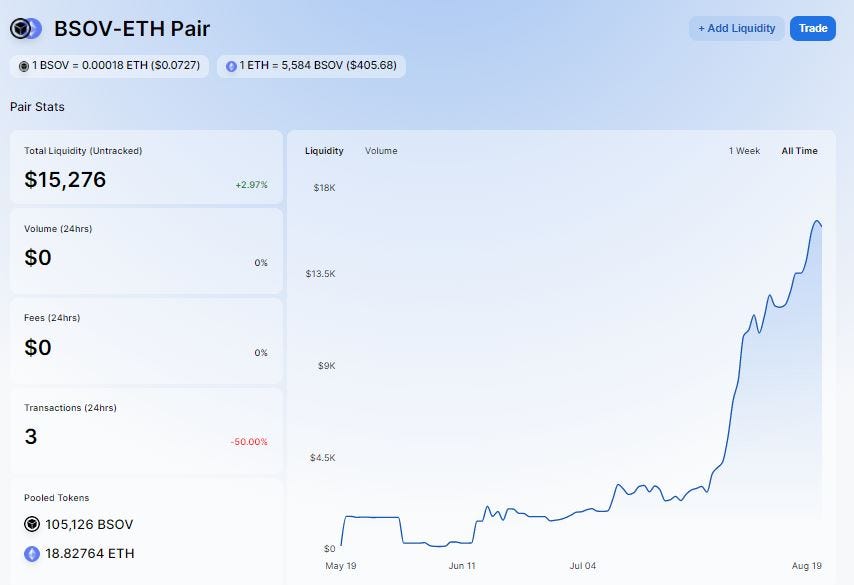
Task: Click the $4.5K axis label
Action: 322,458
